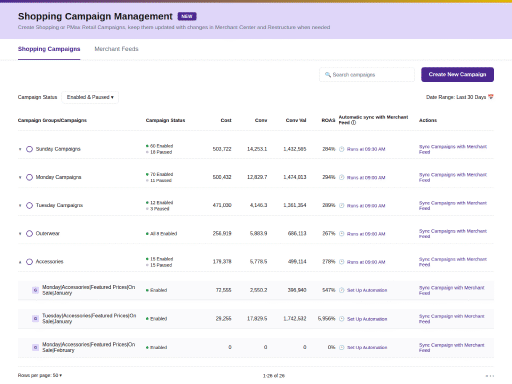Open Date Range Last 30 Days selector
Viewport: 512px width, 384px height.
(x=459, y=97)
